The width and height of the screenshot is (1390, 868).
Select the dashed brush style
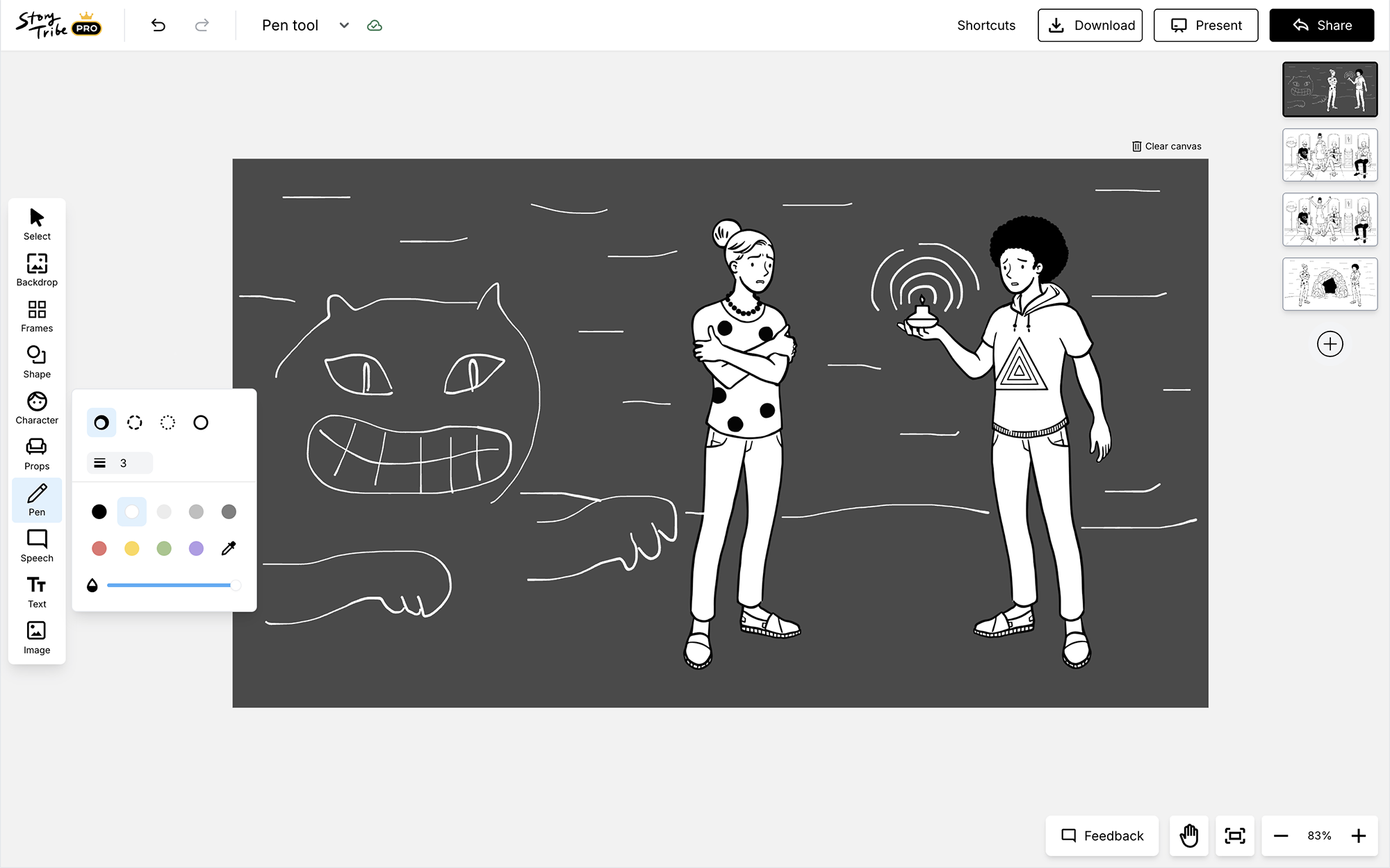click(x=135, y=423)
